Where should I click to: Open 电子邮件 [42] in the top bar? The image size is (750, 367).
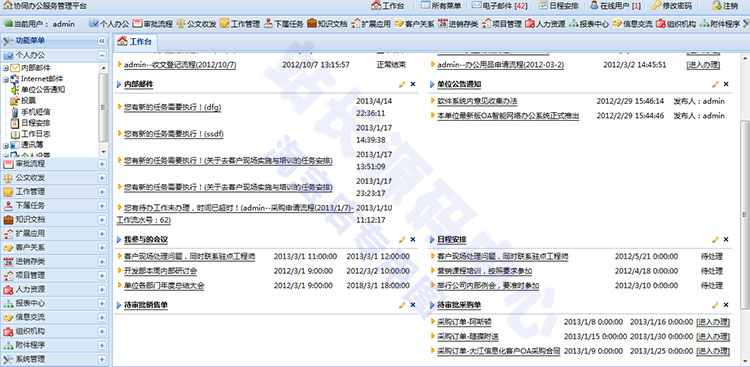499,6
